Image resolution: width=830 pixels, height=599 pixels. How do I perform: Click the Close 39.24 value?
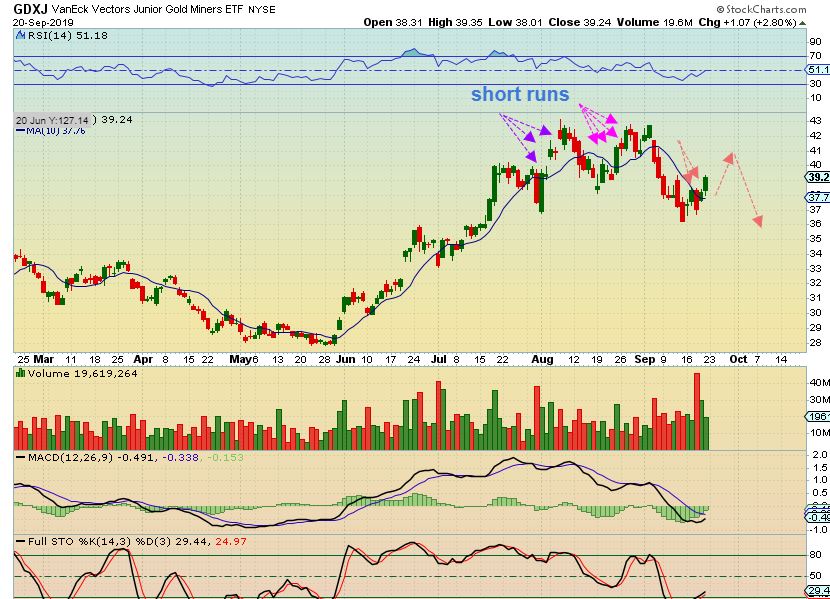580,22
